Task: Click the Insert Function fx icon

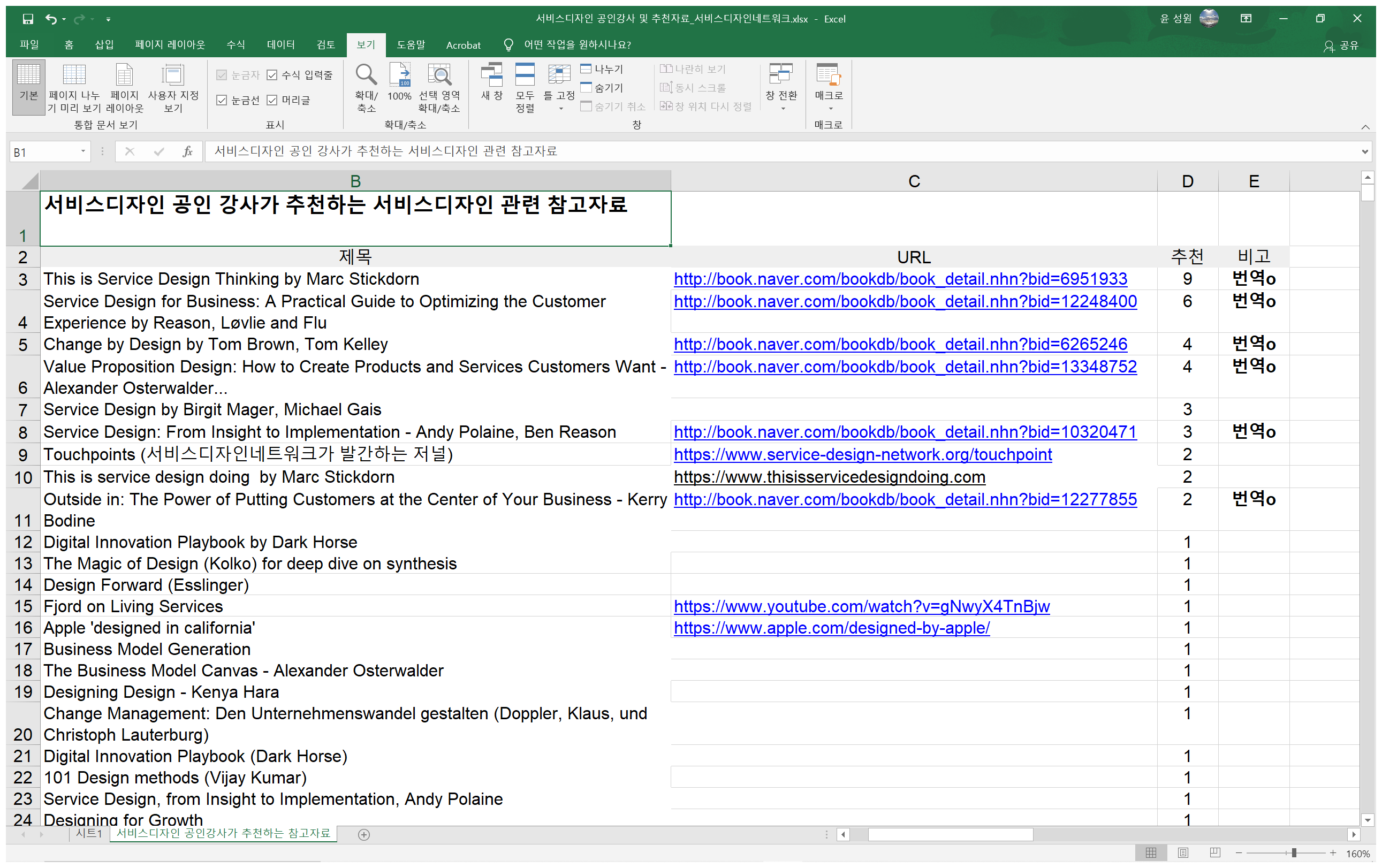Action: tap(187, 151)
